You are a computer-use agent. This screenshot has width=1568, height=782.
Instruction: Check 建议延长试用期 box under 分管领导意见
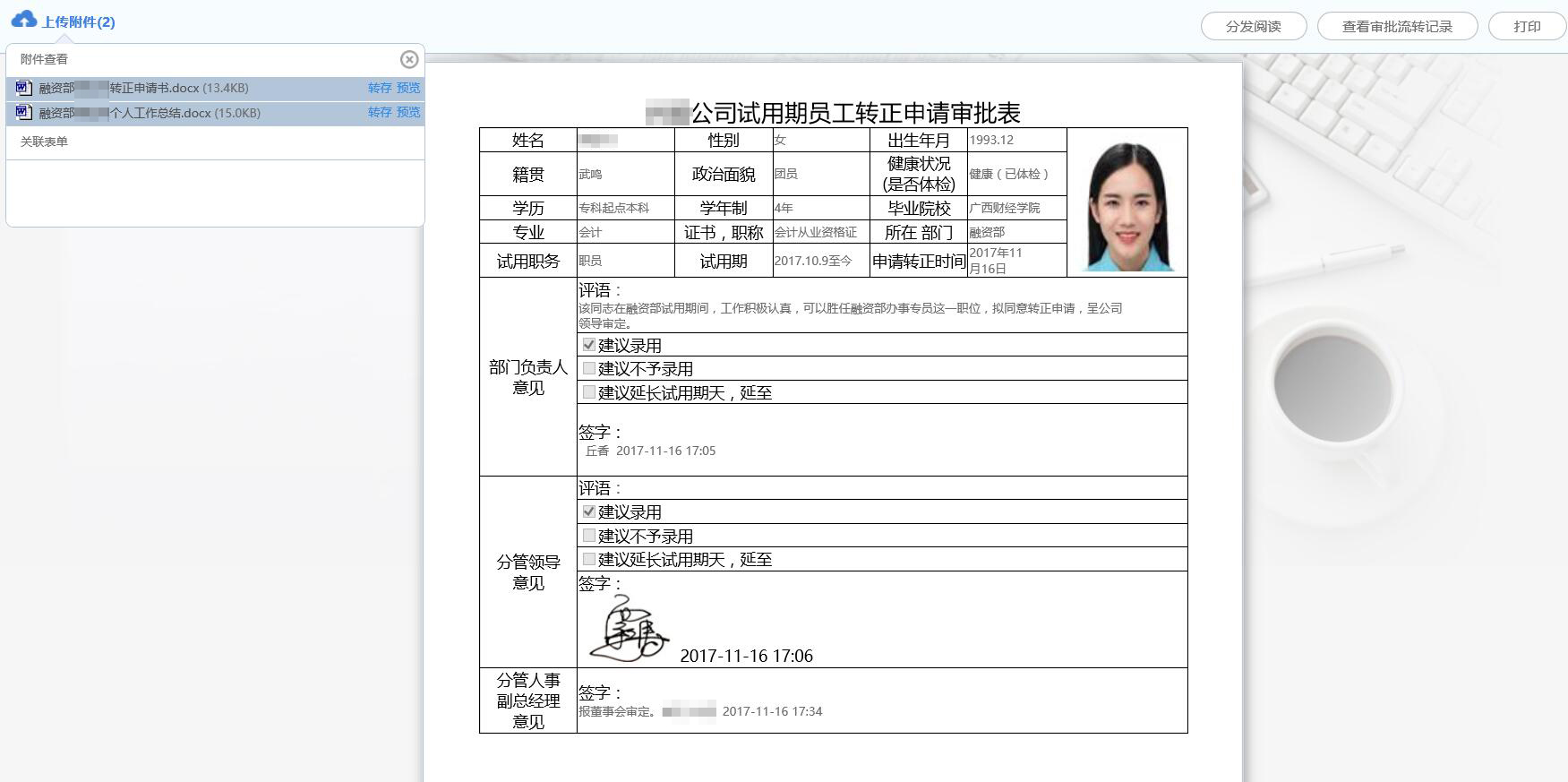point(589,559)
